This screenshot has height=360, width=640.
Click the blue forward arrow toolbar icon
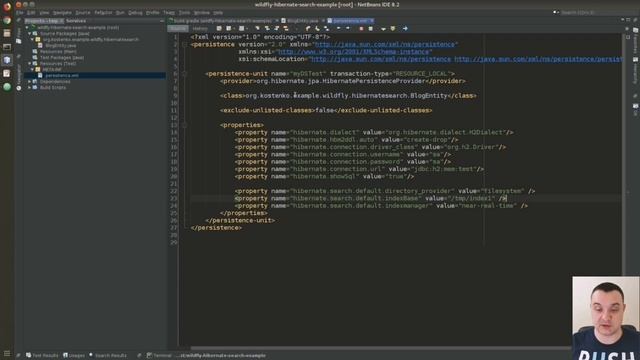point(405,29)
